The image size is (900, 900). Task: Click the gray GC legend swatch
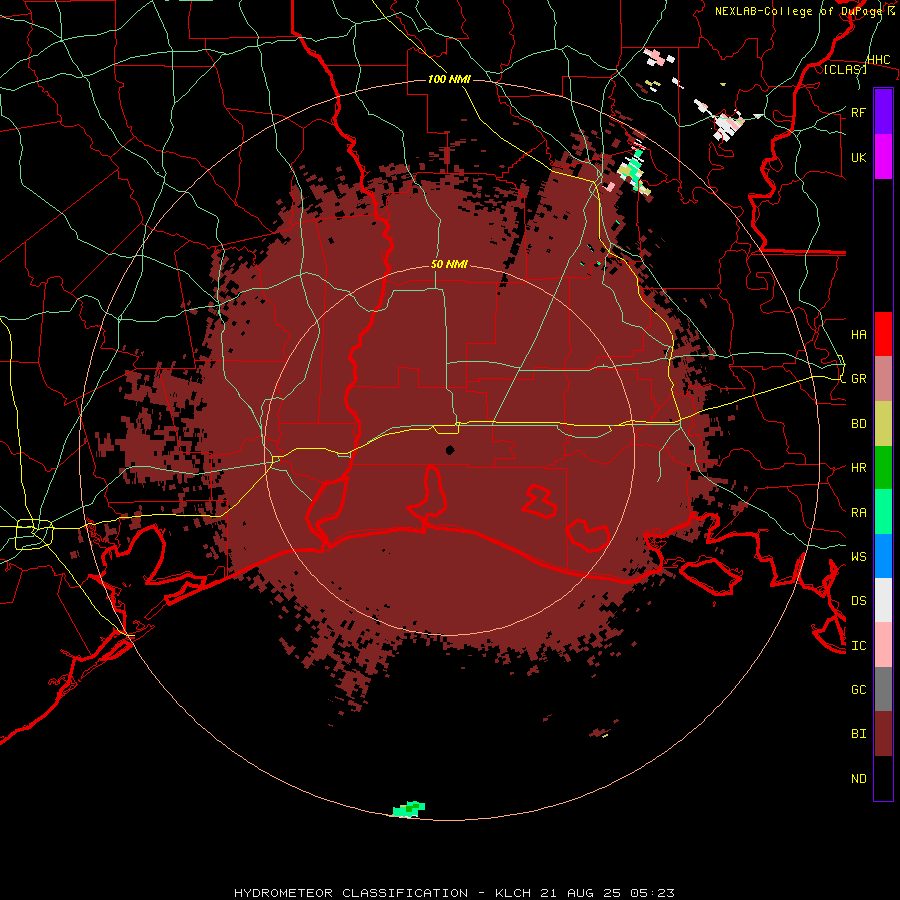point(883,689)
